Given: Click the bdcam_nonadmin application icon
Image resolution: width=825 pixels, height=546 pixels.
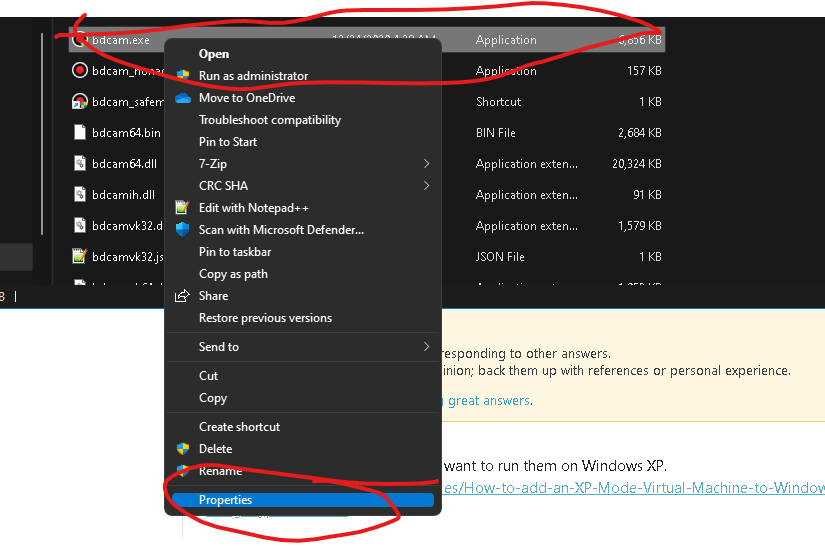Looking at the screenshot, I should pyautogui.click(x=79, y=70).
